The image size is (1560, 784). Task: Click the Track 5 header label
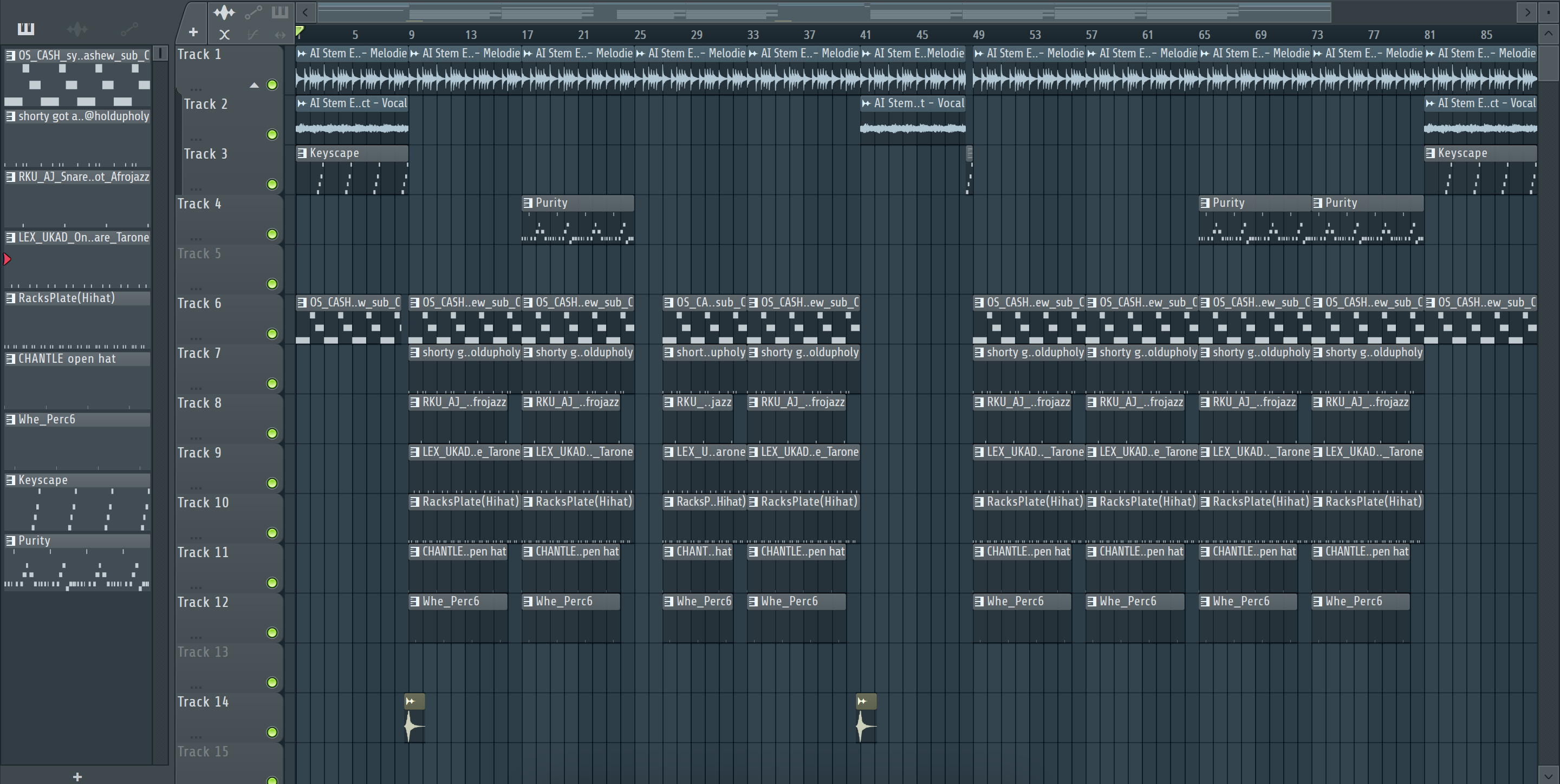click(199, 254)
